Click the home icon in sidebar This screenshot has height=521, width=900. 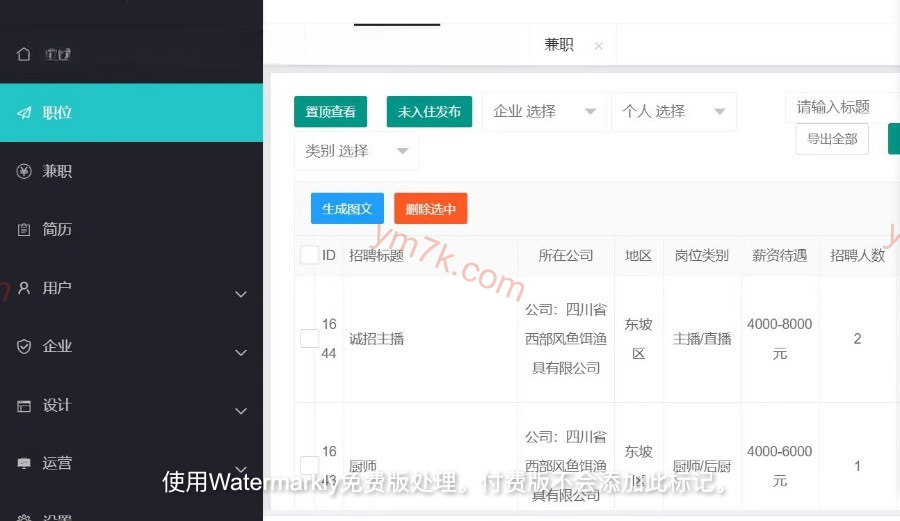pyautogui.click(x=24, y=54)
